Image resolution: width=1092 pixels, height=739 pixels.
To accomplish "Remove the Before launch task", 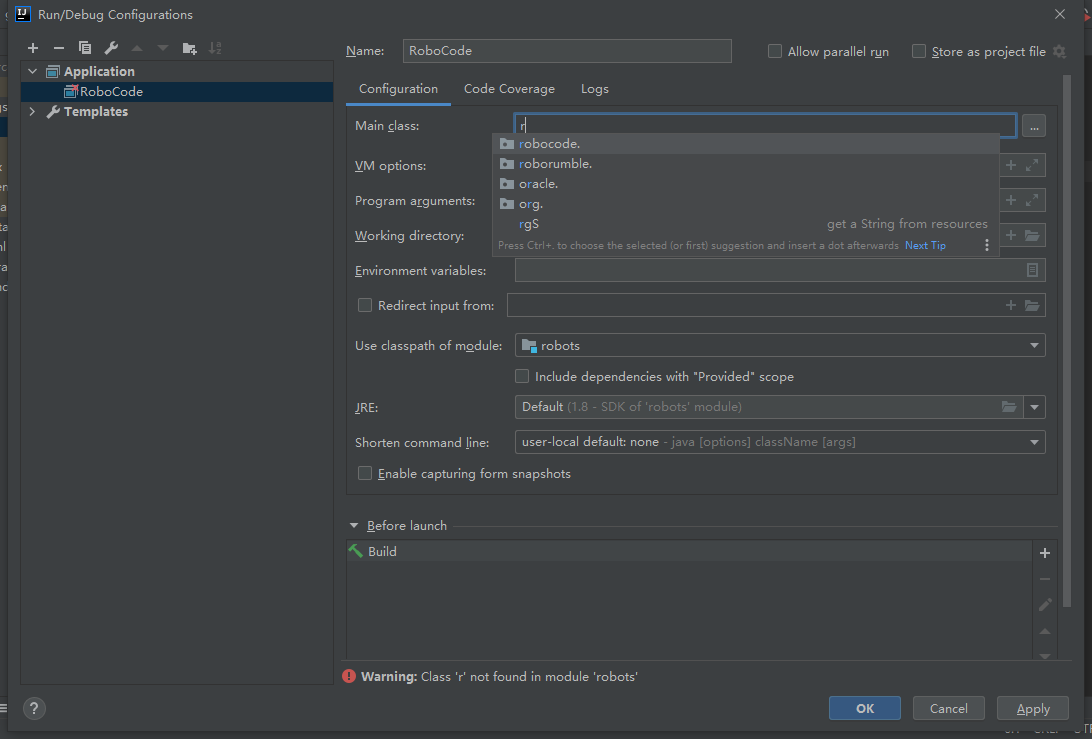I will point(1045,579).
